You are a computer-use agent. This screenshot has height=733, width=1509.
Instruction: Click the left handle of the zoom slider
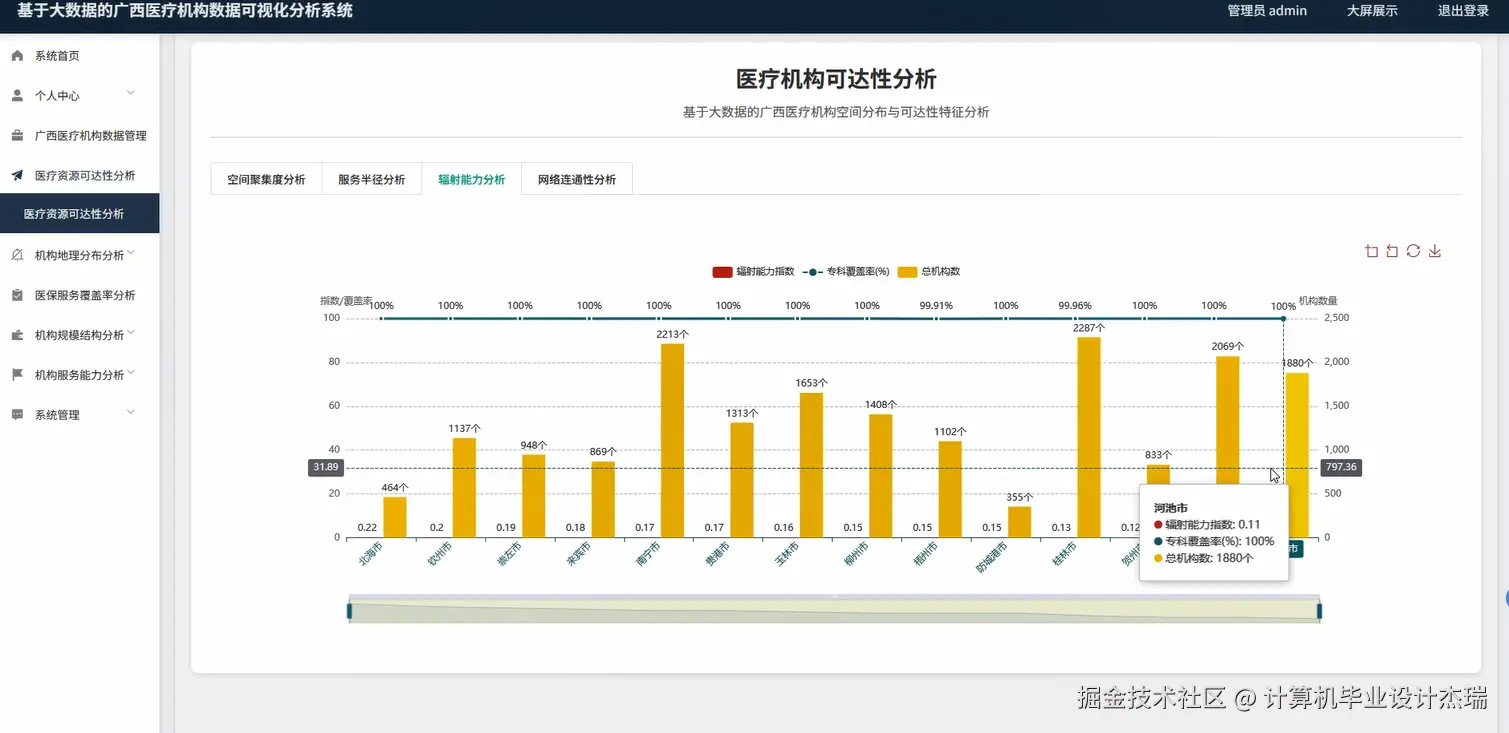click(x=349, y=611)
